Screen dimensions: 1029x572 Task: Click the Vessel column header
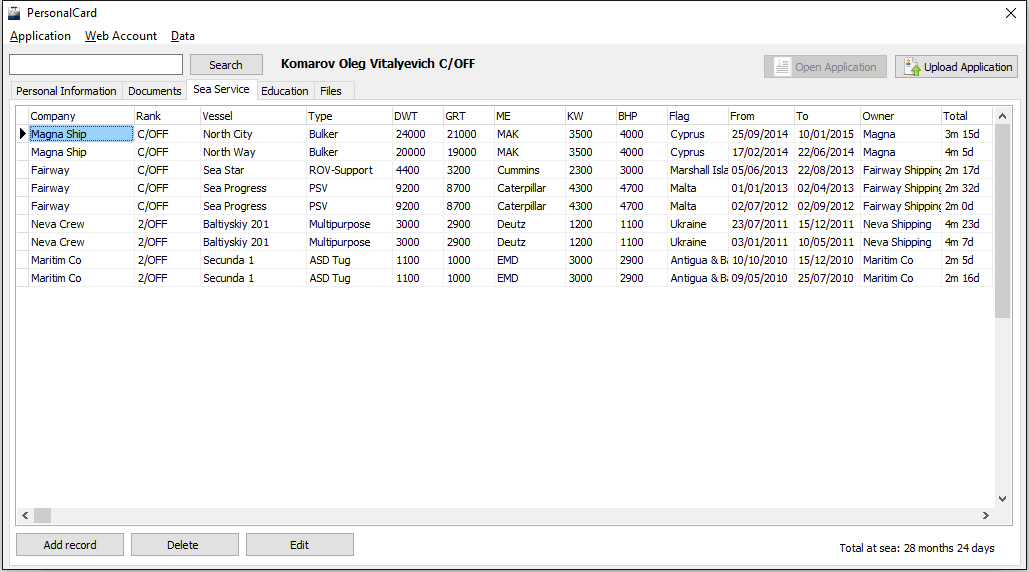coord(253,116)
